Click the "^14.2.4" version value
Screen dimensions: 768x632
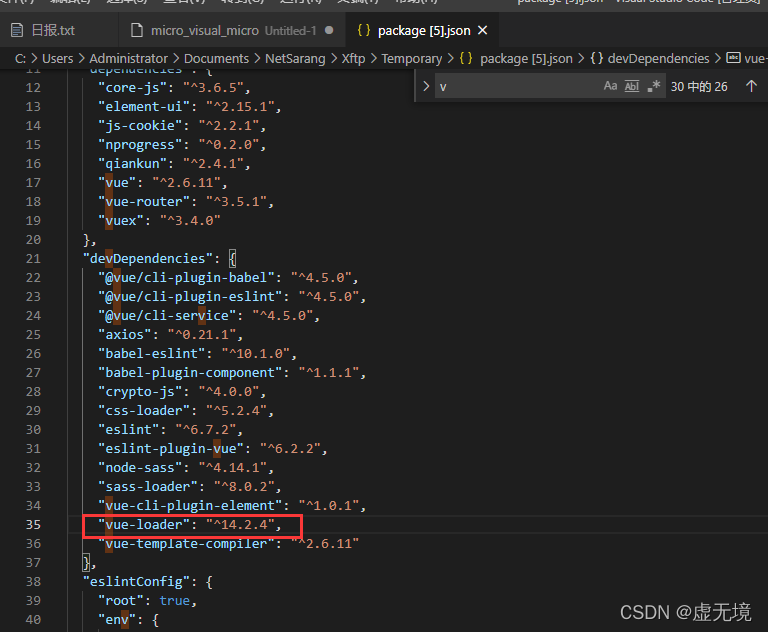(240, 525)
